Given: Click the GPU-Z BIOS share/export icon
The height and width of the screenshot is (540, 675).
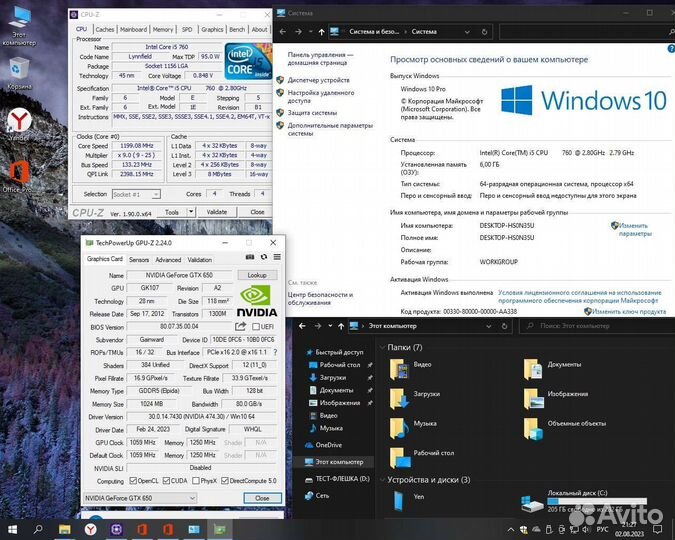Looking at the screenshot, I should [240, 326].
